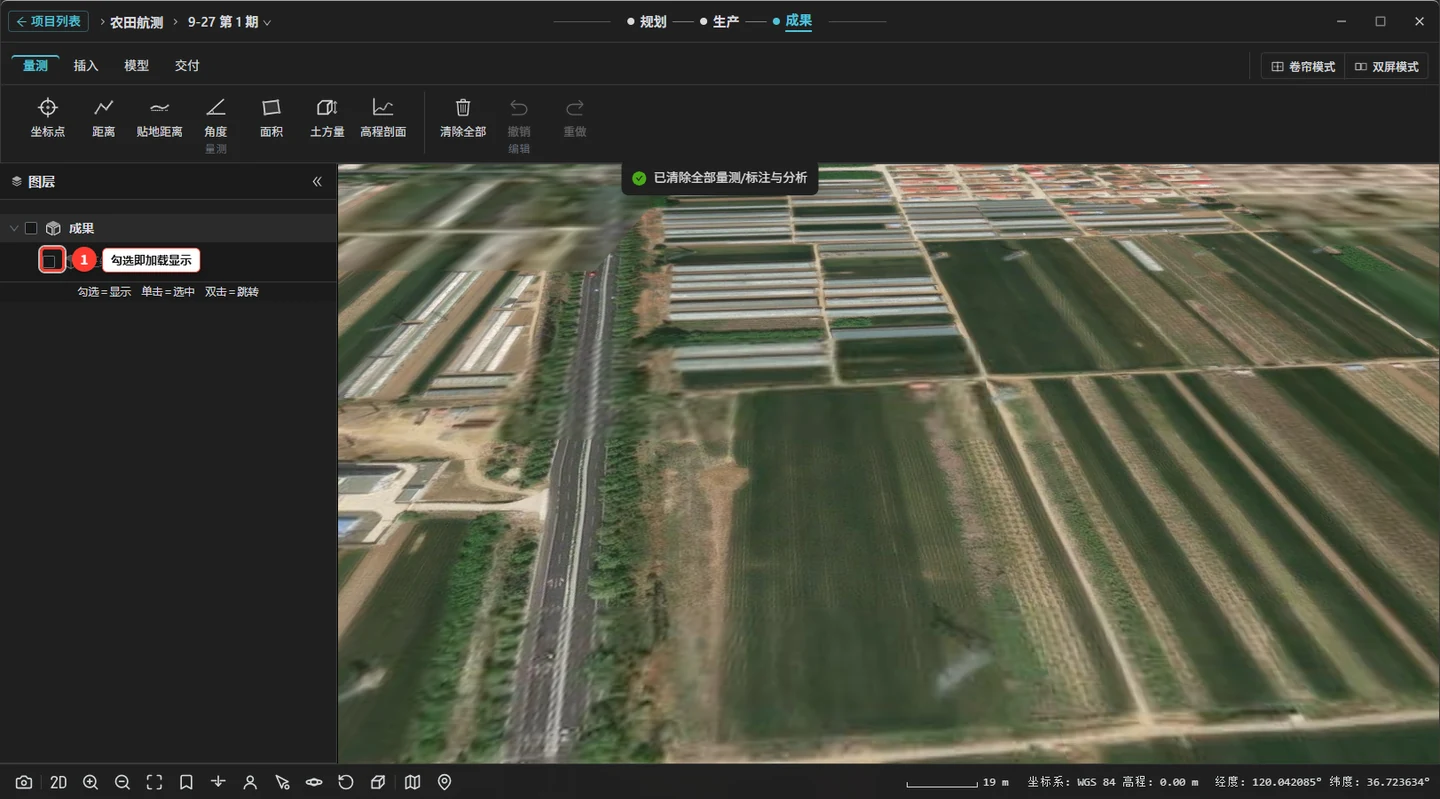The height and width of the screenshot is (799, 1440).
Task: Collapse the 成果 tree group arrow
Action: coord(14,228)
